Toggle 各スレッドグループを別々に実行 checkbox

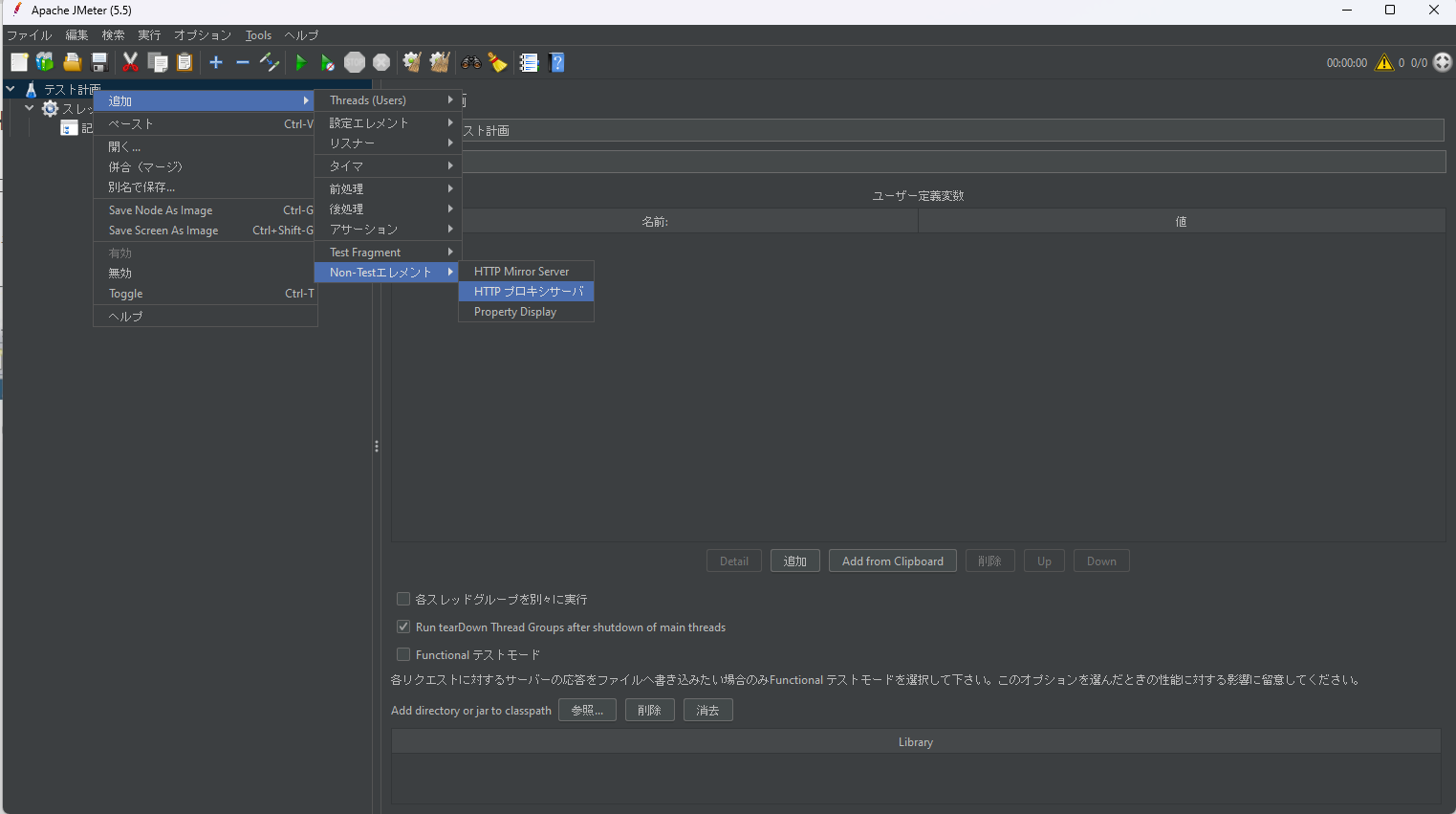click(x=403, y=599)
